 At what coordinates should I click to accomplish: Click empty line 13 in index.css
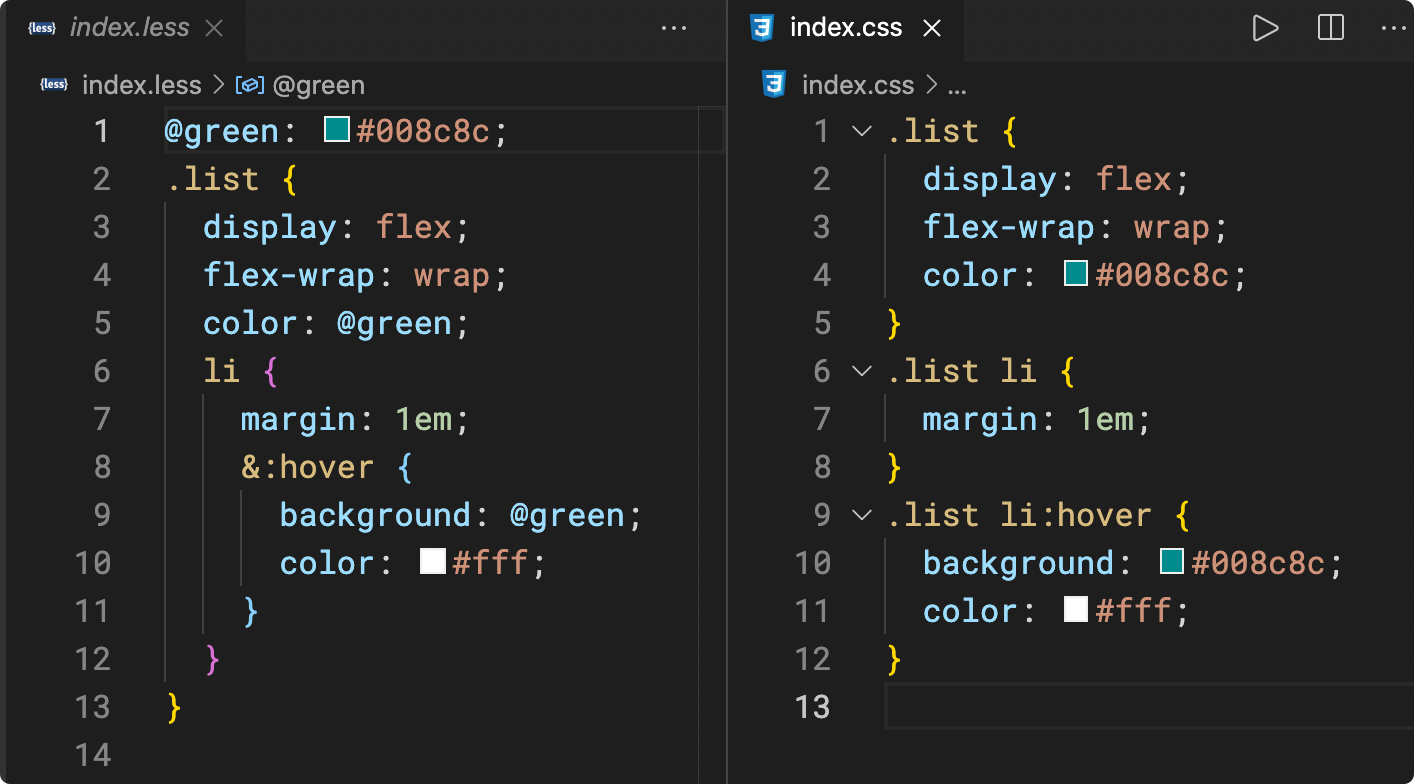(1100, 706)
